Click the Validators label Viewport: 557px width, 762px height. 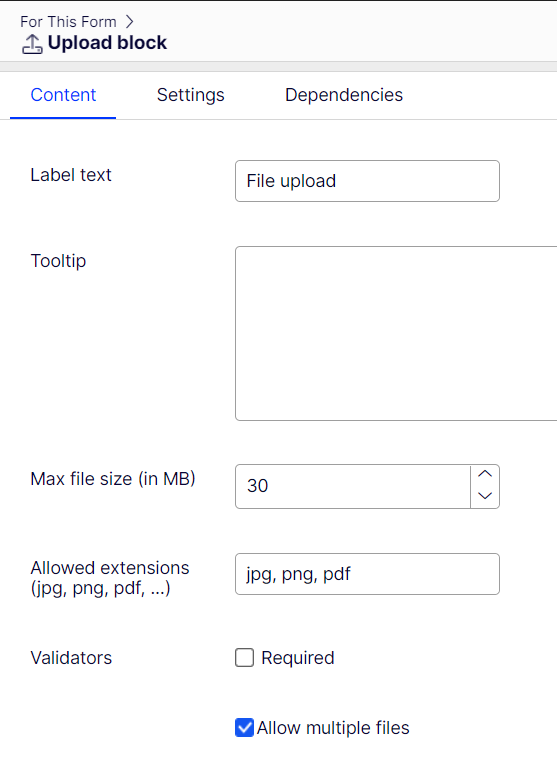point(71,658)
